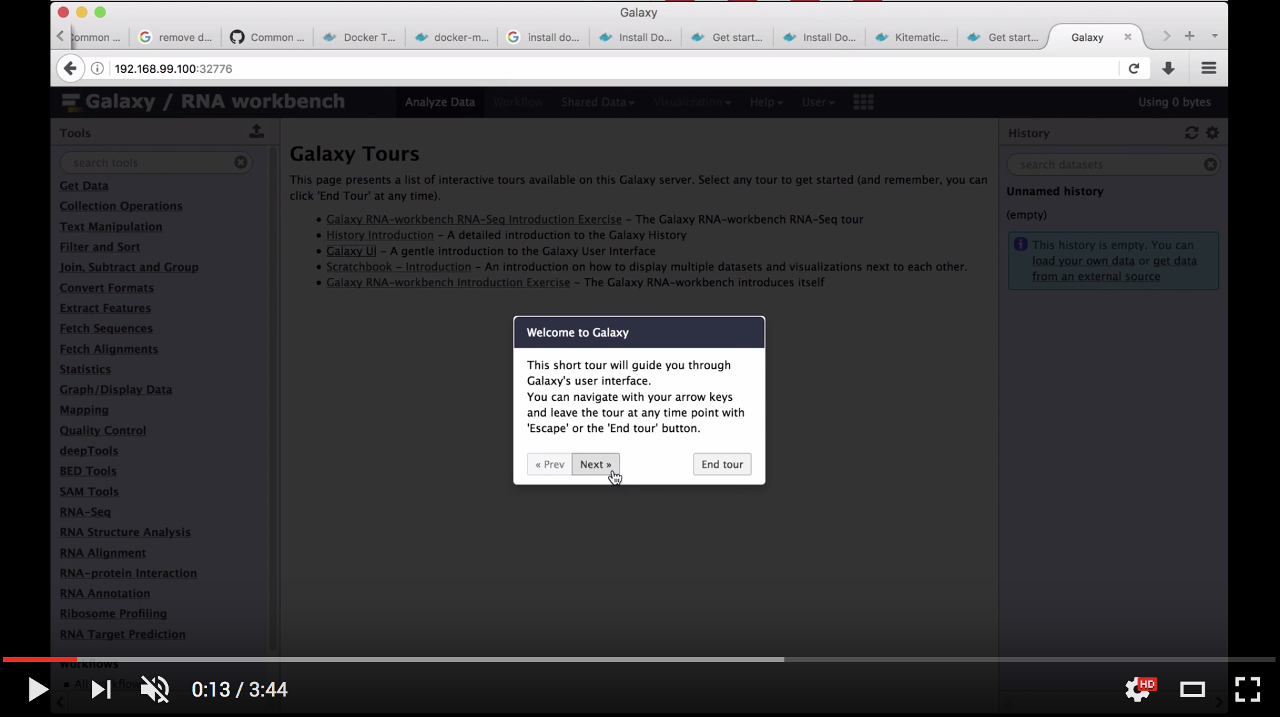Switch to the Kitematic browser tab
The width and height of the screenshot is (1280, 717).
pyautogui.click(x=911, y=37)
